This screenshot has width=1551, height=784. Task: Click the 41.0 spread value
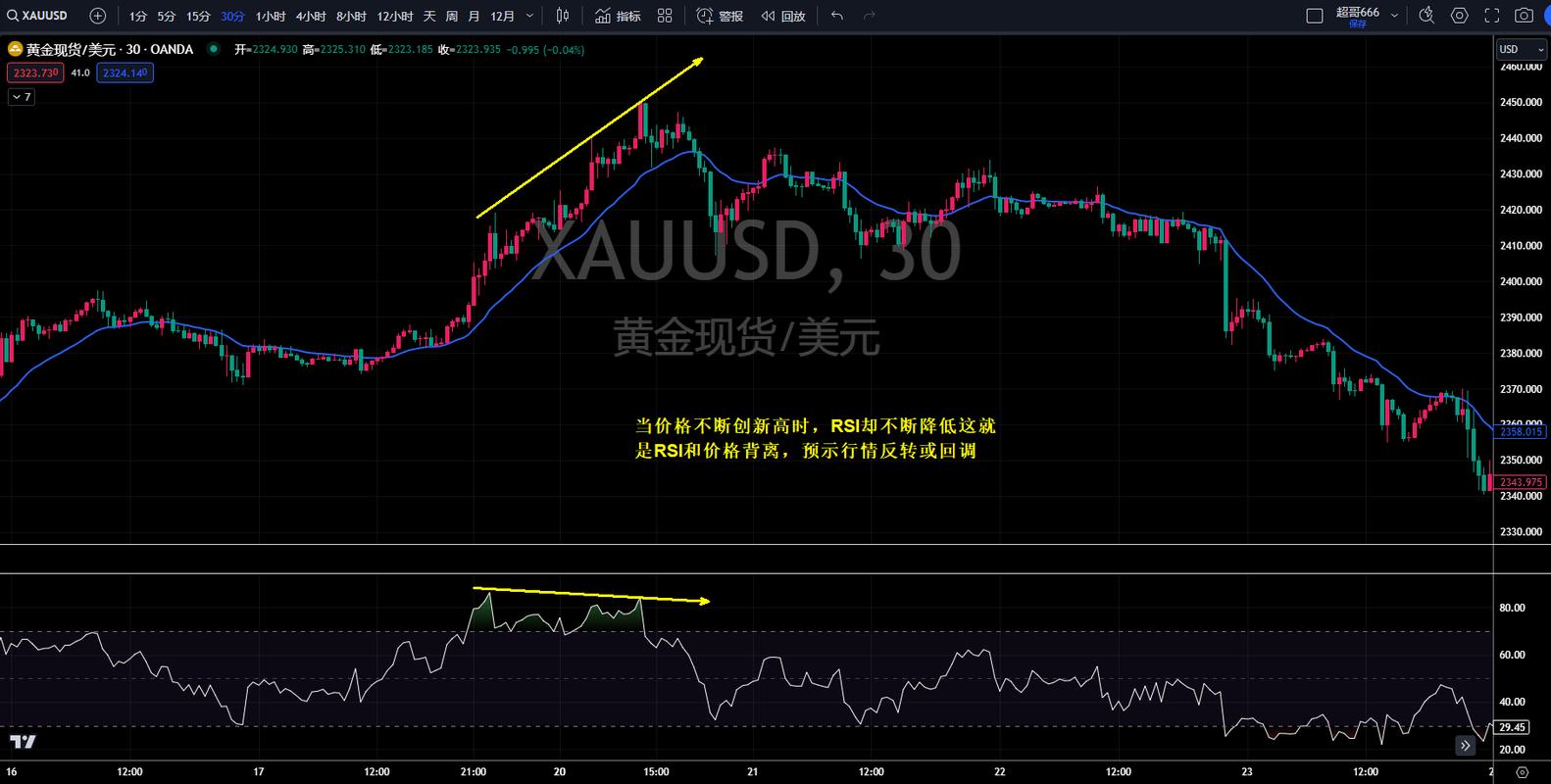point(80,73)
